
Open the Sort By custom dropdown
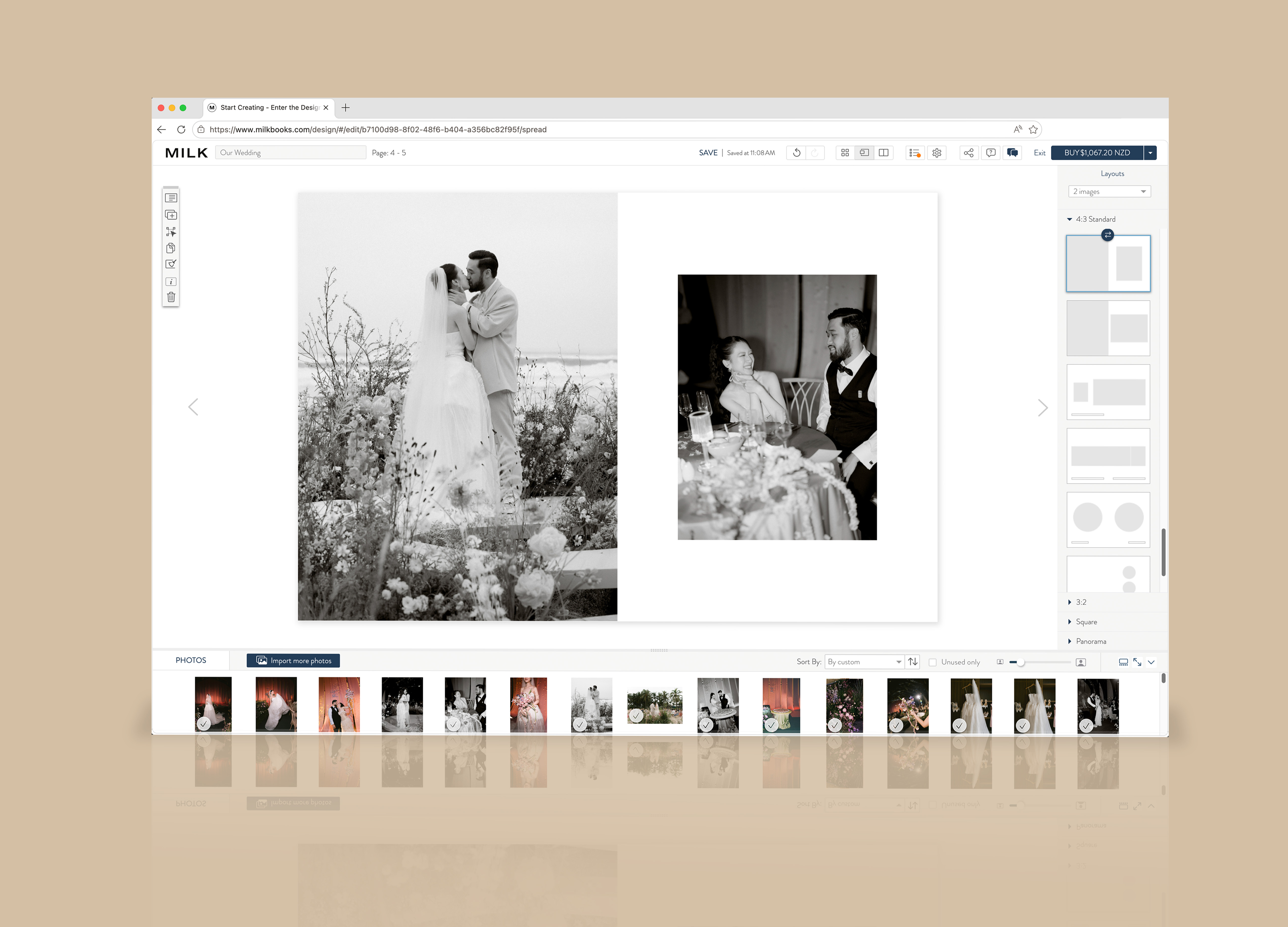click(864, 662)
